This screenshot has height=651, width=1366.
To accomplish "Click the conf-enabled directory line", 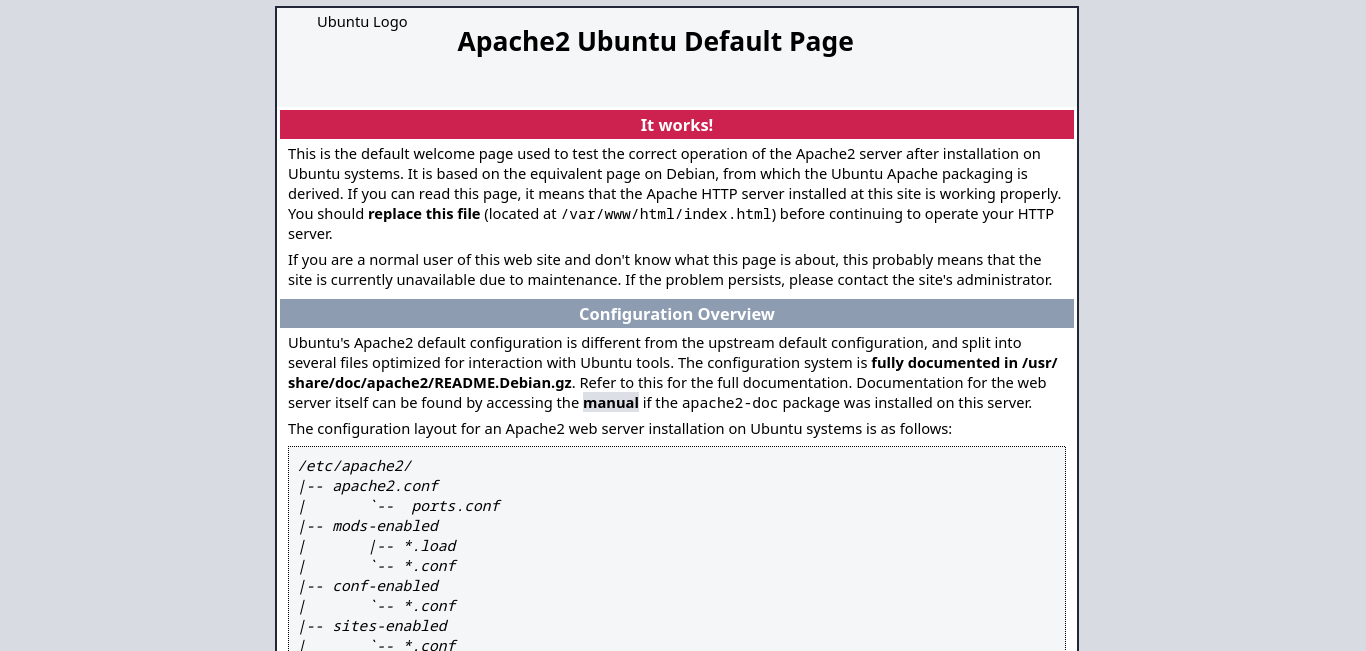I will 385,586.
